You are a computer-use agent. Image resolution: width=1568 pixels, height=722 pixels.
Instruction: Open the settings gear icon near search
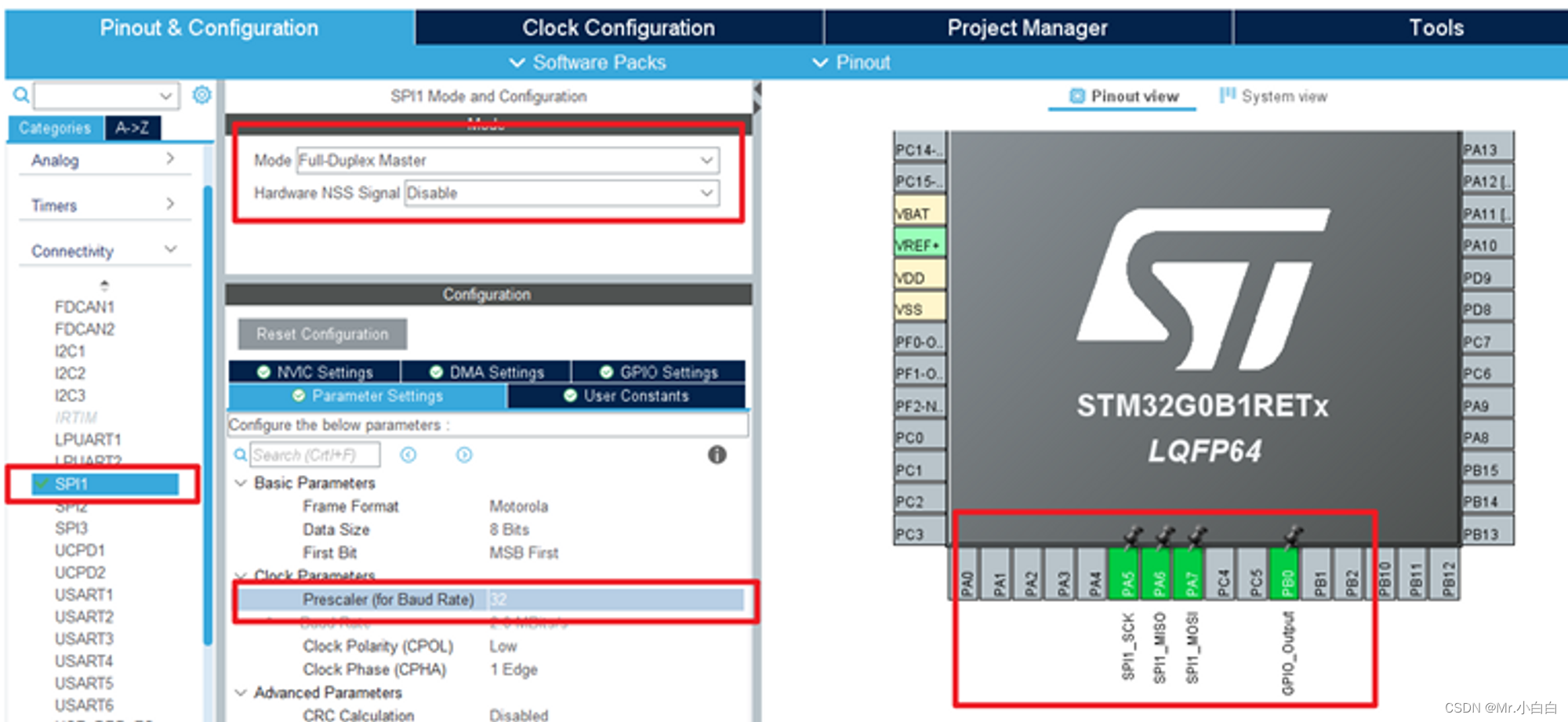click(201, 95)
